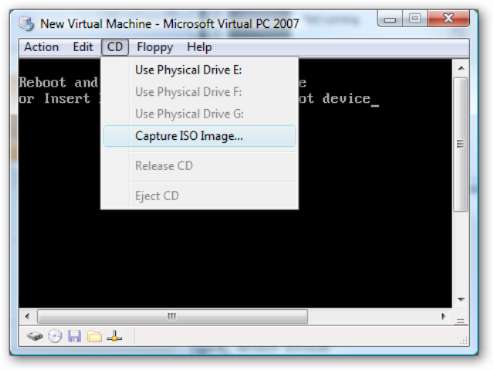493x370 pixels.
Task: Select Release CD menu entry
Action: coord(199,166)
